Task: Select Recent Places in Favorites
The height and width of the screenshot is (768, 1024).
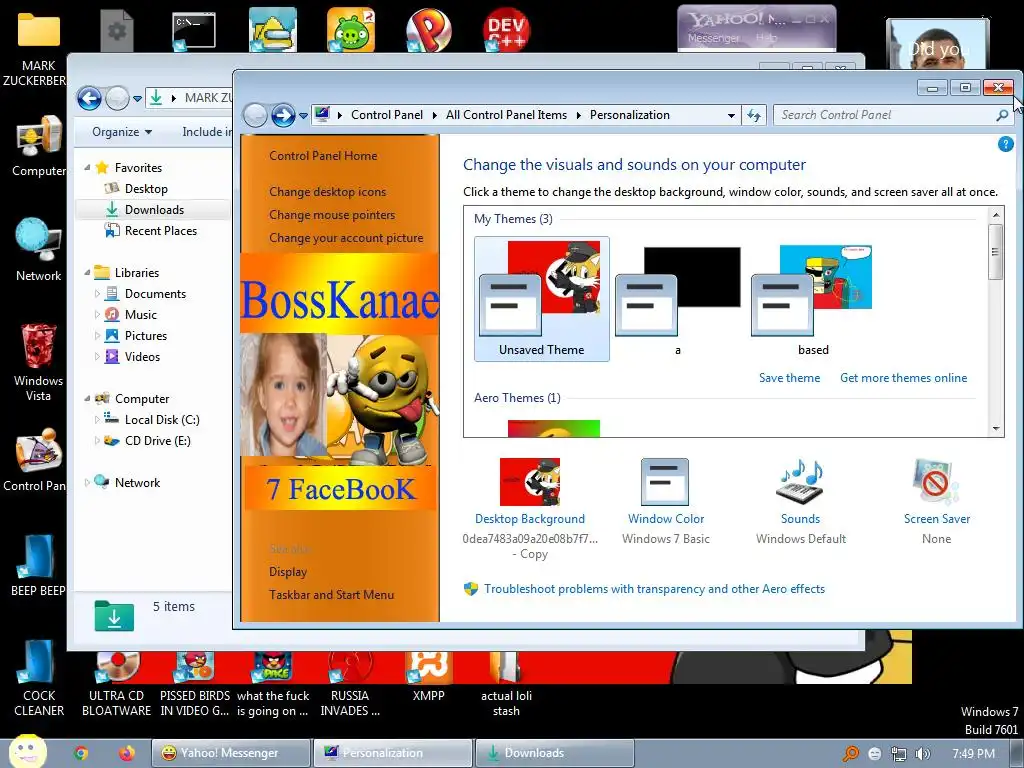Action: click(x=161, y=231)
